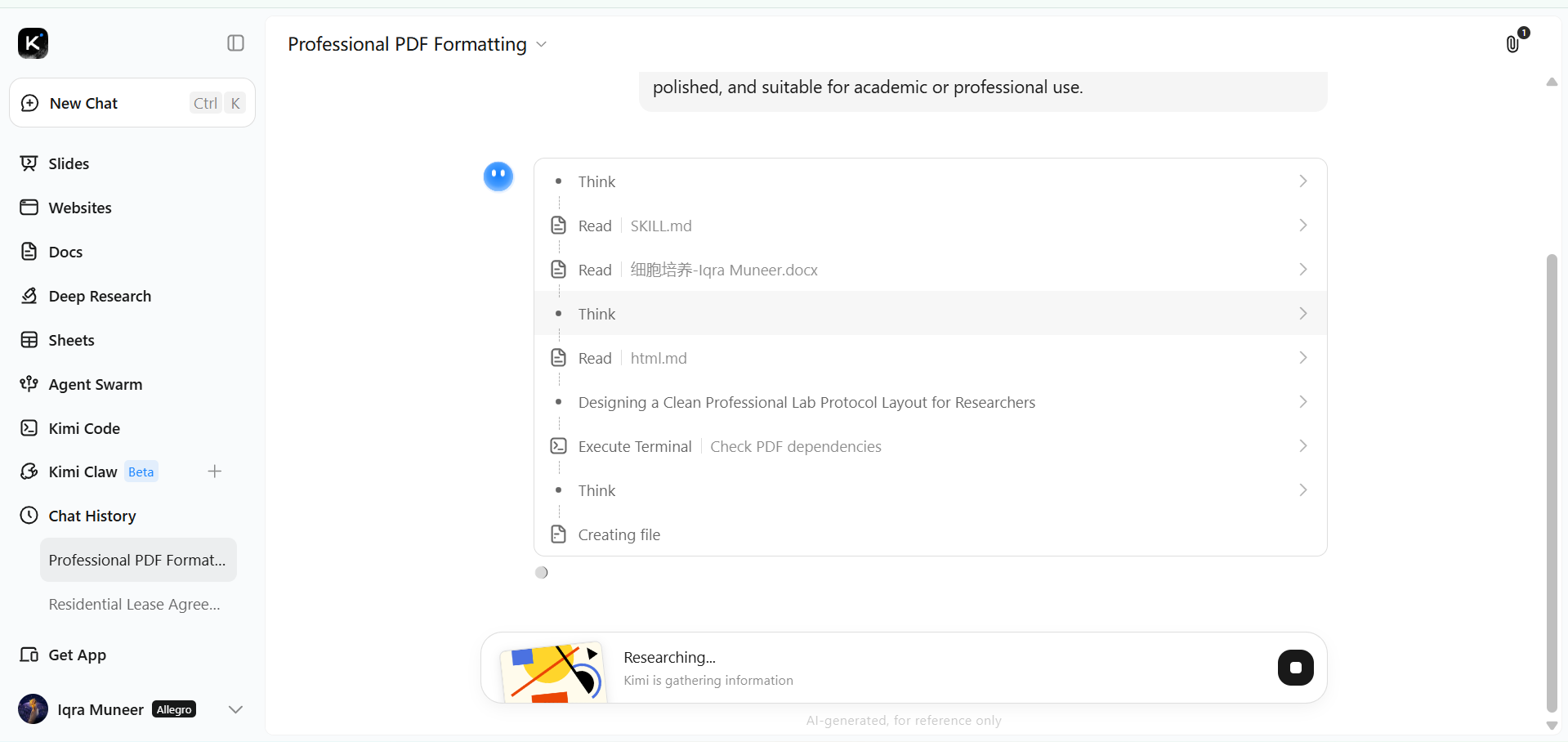Click the vertical scrollbar thumb
1568x742 pixels.
click(1552, 482)
